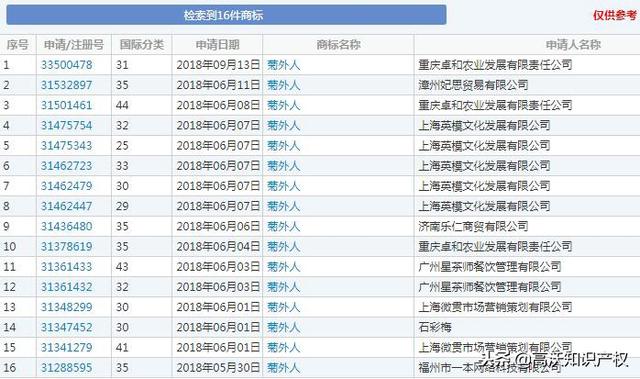Select the 仅供参考 red notice text
Screen dimensions: 640x379
coord(615,16)
